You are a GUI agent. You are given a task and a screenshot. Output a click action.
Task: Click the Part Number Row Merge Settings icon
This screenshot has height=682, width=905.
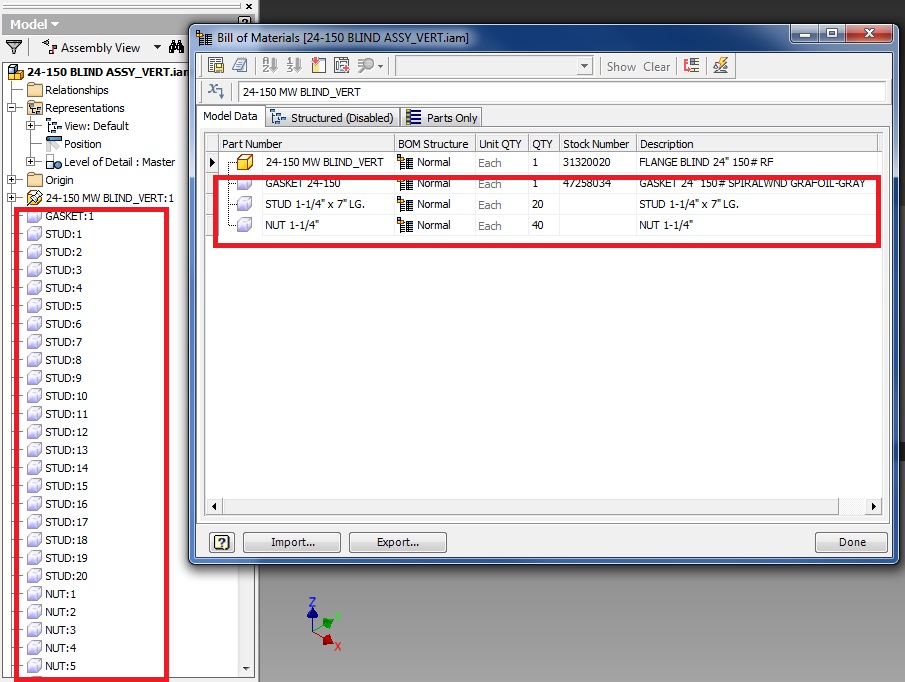pos(340,65)
